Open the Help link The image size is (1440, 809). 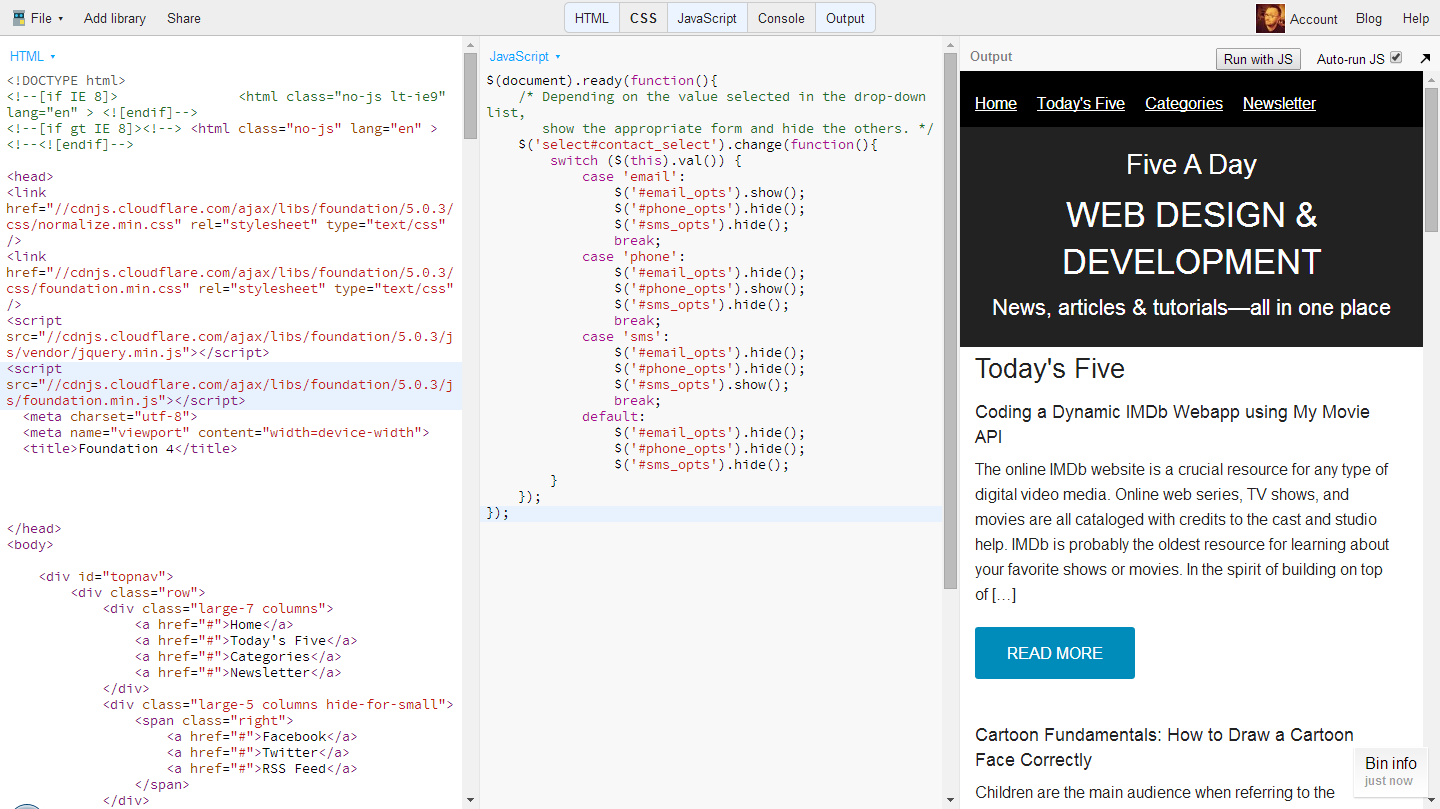pyautogui.click(x=1416, y=18)
